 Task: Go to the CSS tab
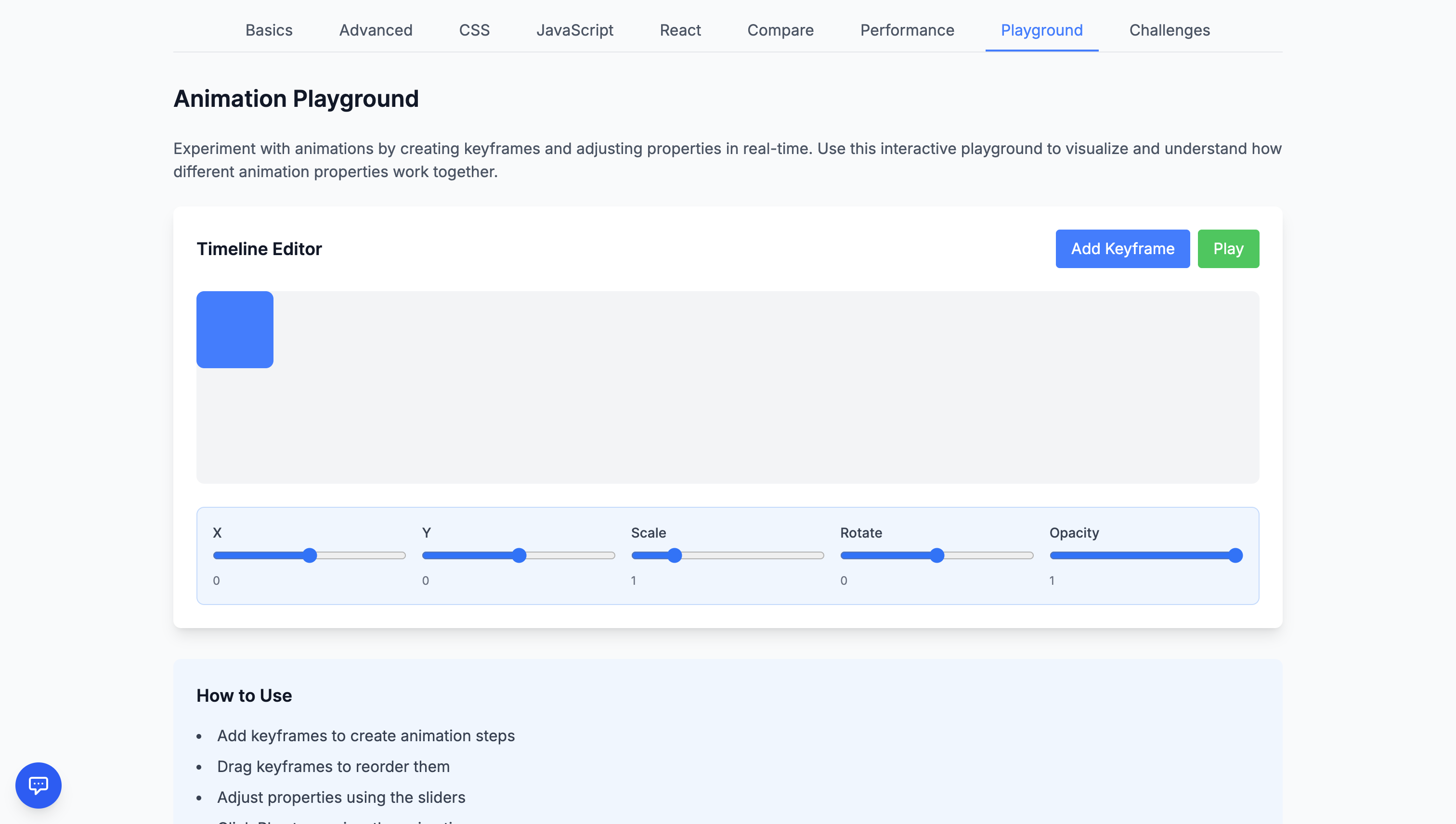[474, 30]
